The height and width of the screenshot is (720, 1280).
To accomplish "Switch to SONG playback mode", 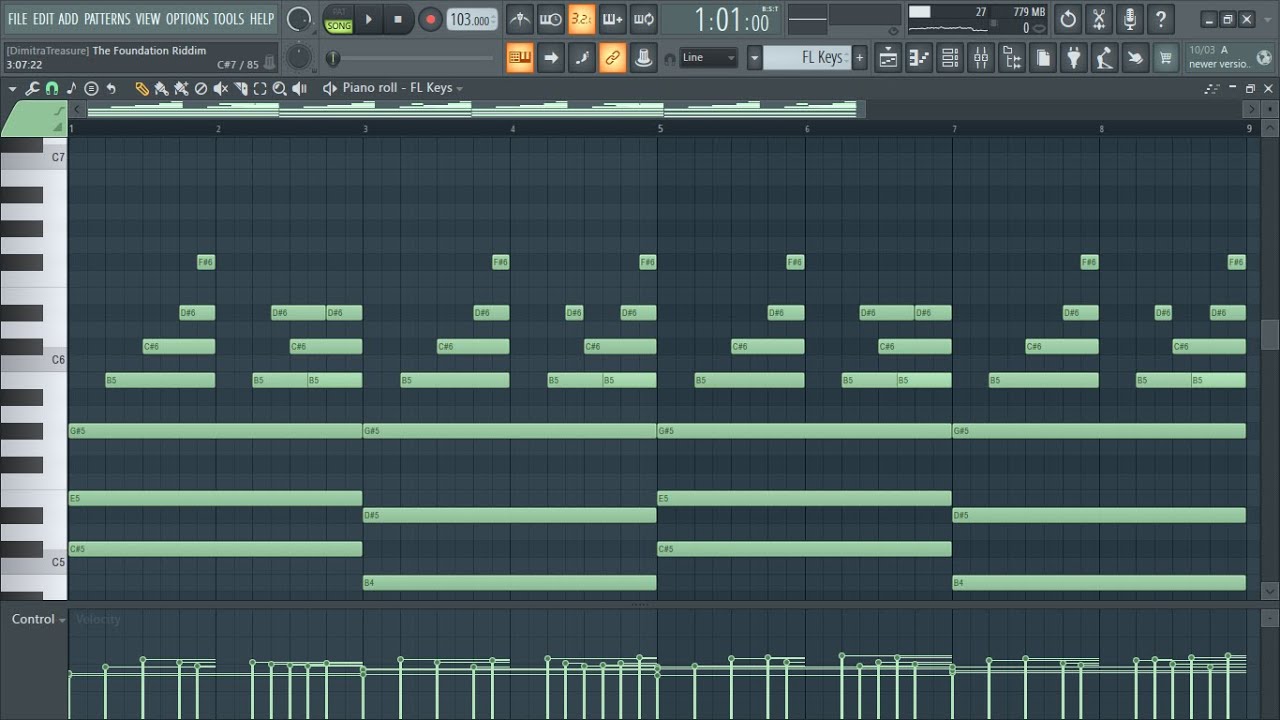I will [x=339, y=26].
